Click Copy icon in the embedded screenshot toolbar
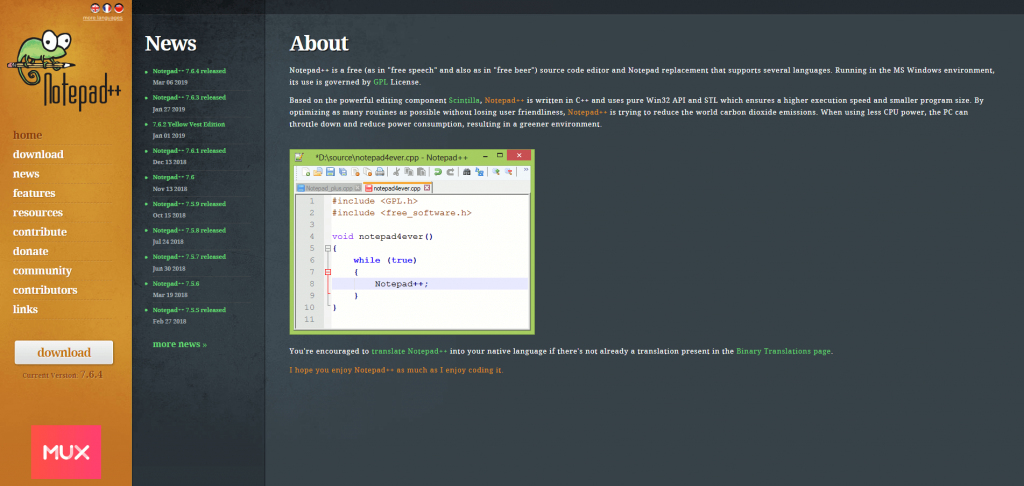This screenshot has width=1024, height=486. pos(409,172)
